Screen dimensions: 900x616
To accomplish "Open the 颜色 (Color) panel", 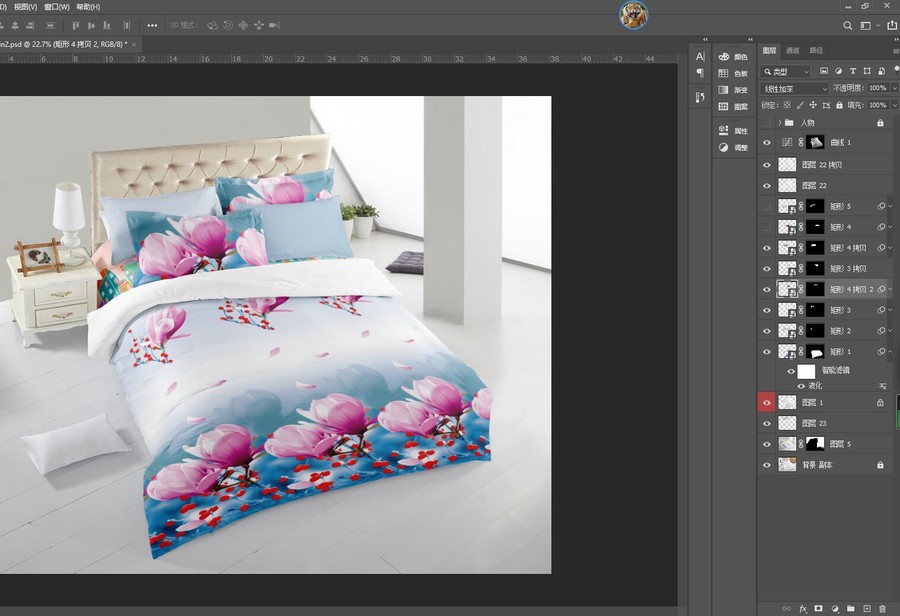I will point(733,57).
